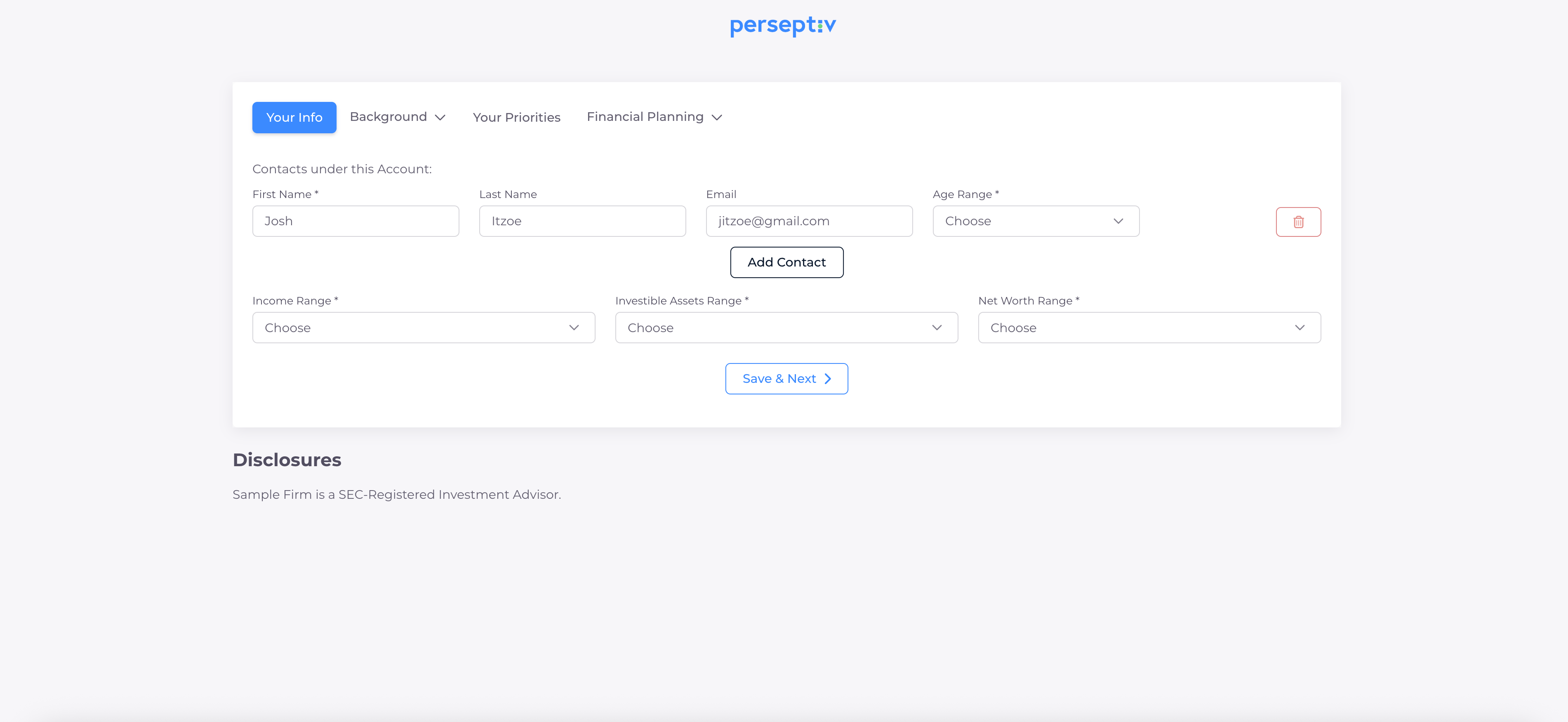Open the Income Range dropdown

point(423,328)
